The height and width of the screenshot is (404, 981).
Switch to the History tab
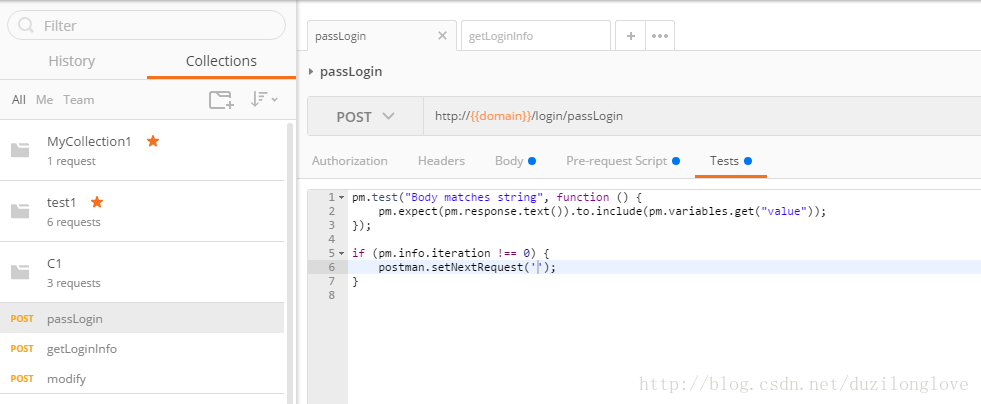tap(73, 61)
